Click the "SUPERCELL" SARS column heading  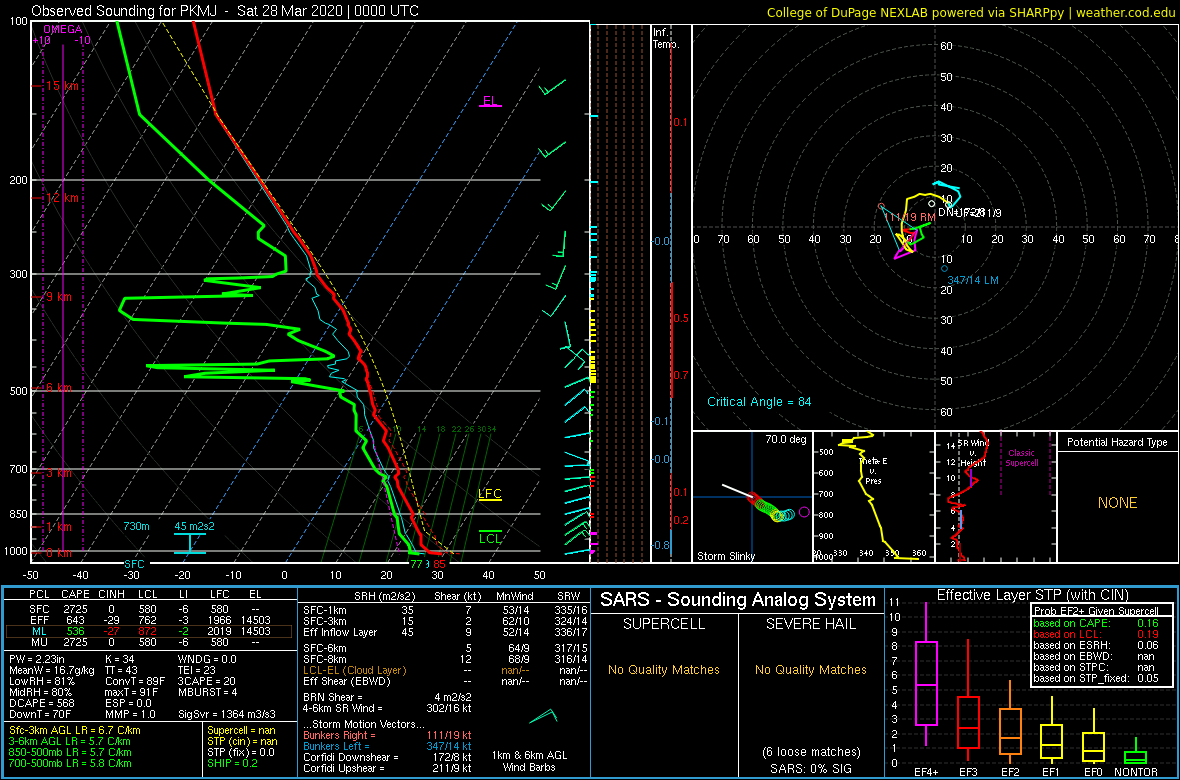(663, 626)
